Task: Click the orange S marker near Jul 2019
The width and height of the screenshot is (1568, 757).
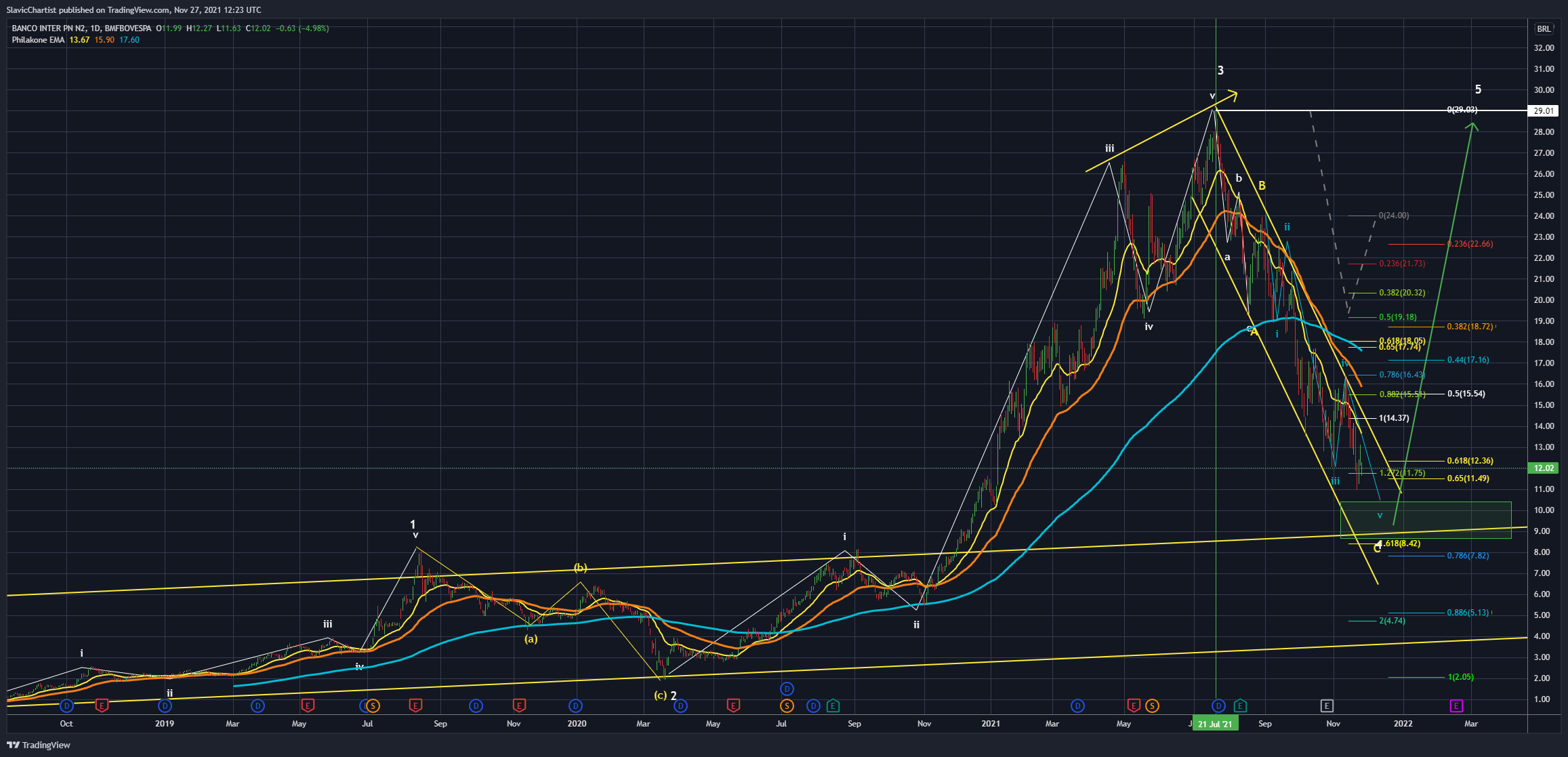Action: tap(373, 706)
